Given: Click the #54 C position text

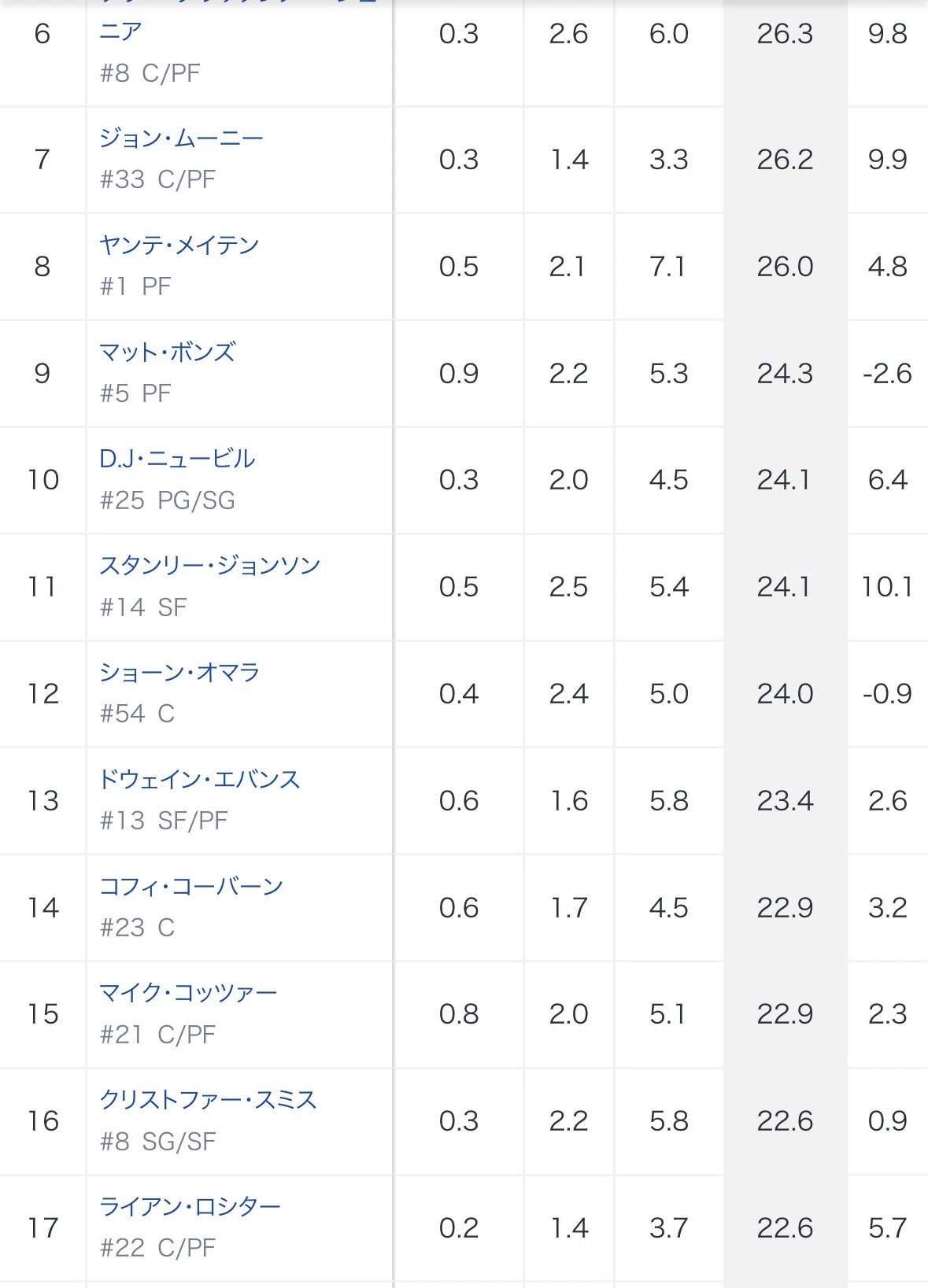Looking at the screenshot, I should pyautogui.click(x=137, y=714).
